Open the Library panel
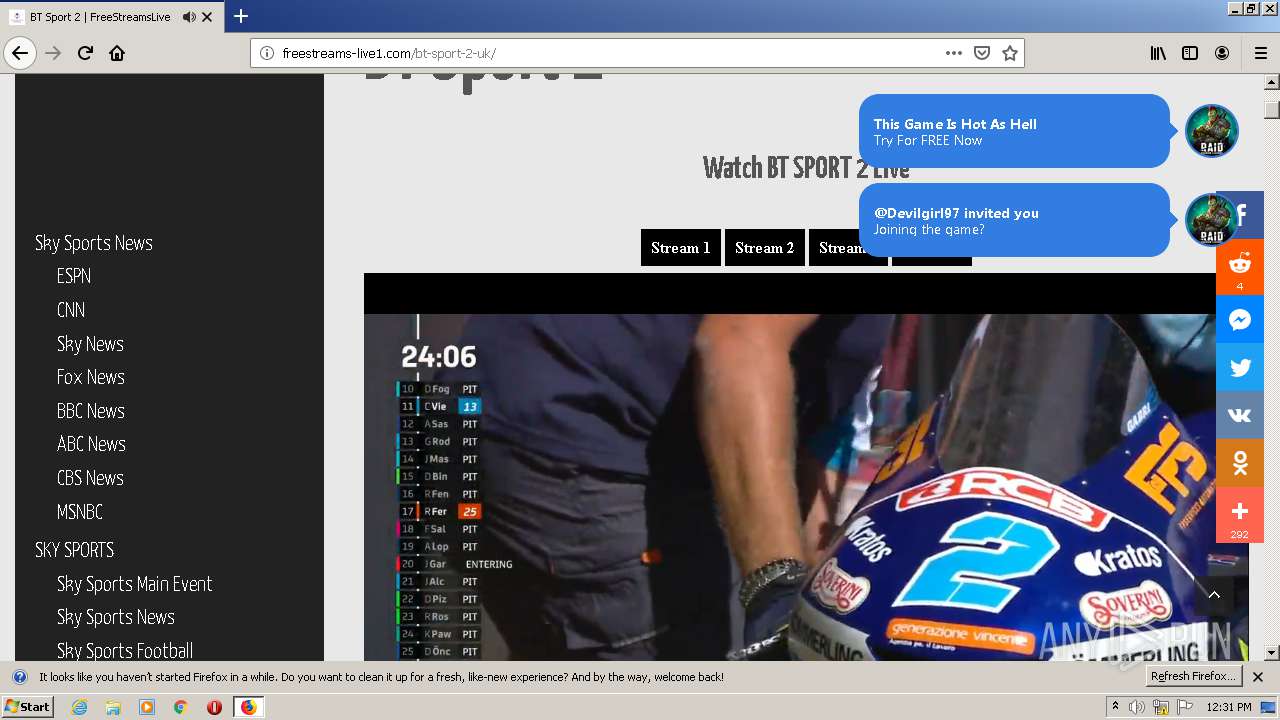The image size is (1280, 720). coord(1158,53)
